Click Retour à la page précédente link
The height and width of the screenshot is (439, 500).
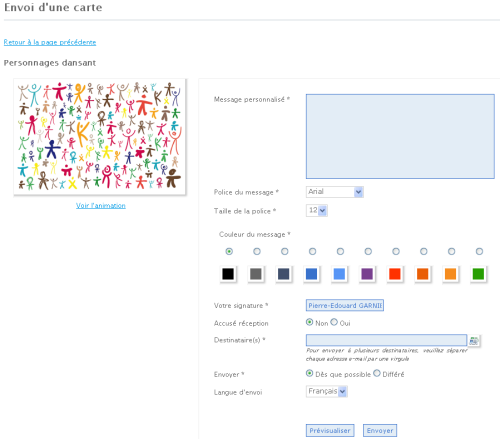point(50,42)
